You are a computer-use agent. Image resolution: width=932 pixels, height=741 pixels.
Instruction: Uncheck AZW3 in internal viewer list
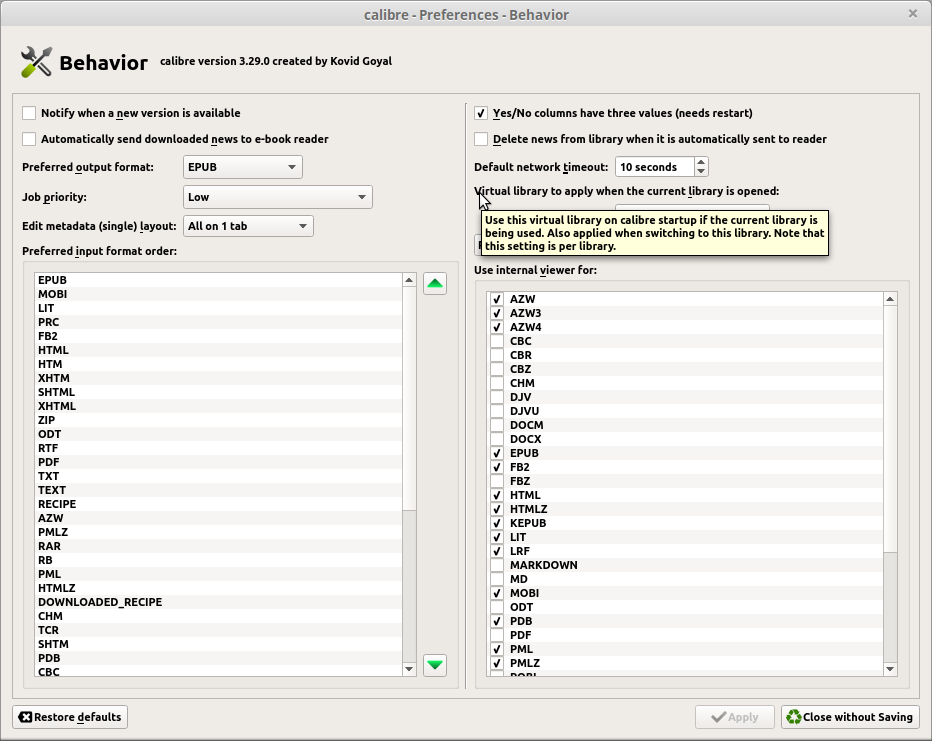tap(497, 313)
